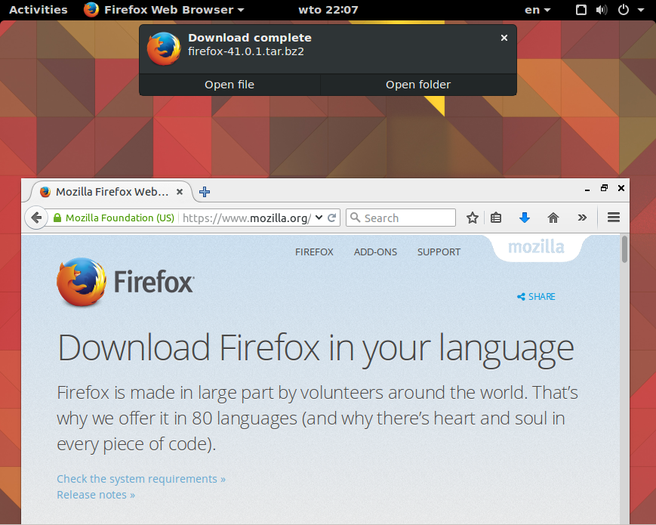Click the Firefox icon in the notification
The width and height of the screenshot is (656, 525).
click(164, 49)
